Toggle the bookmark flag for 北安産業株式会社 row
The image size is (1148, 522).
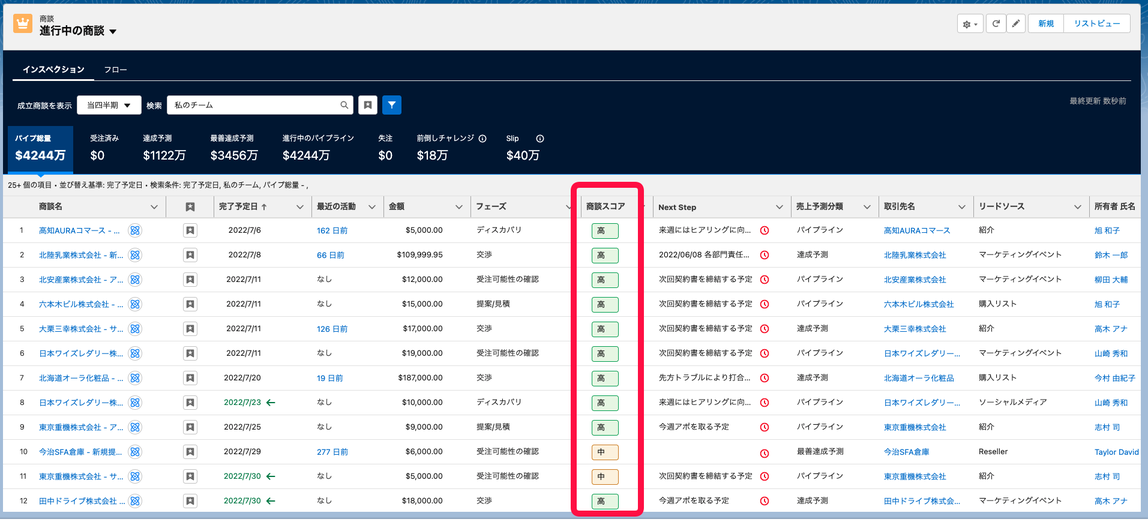coord(190,280)
